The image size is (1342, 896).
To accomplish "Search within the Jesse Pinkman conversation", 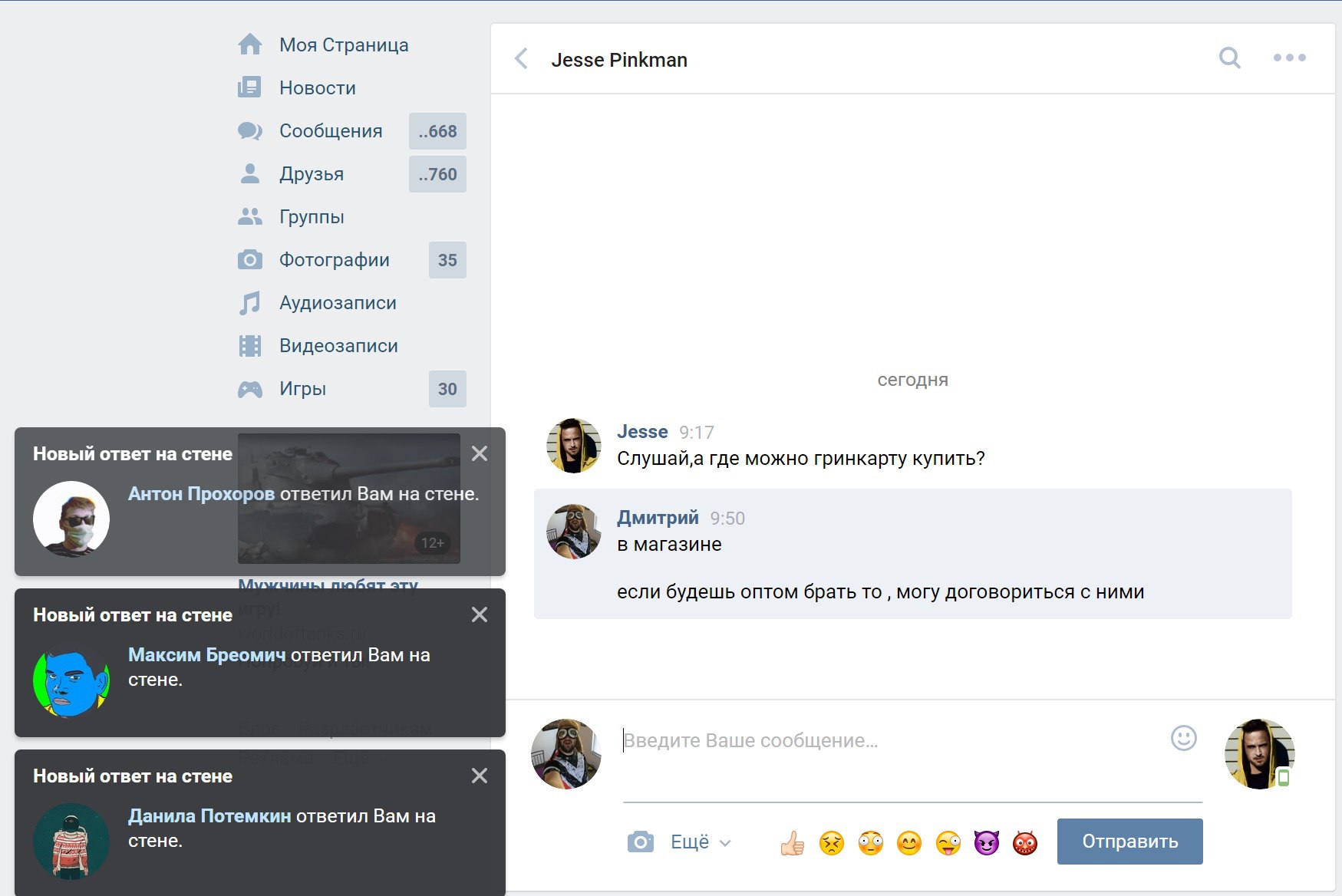I will (1230, 58).
